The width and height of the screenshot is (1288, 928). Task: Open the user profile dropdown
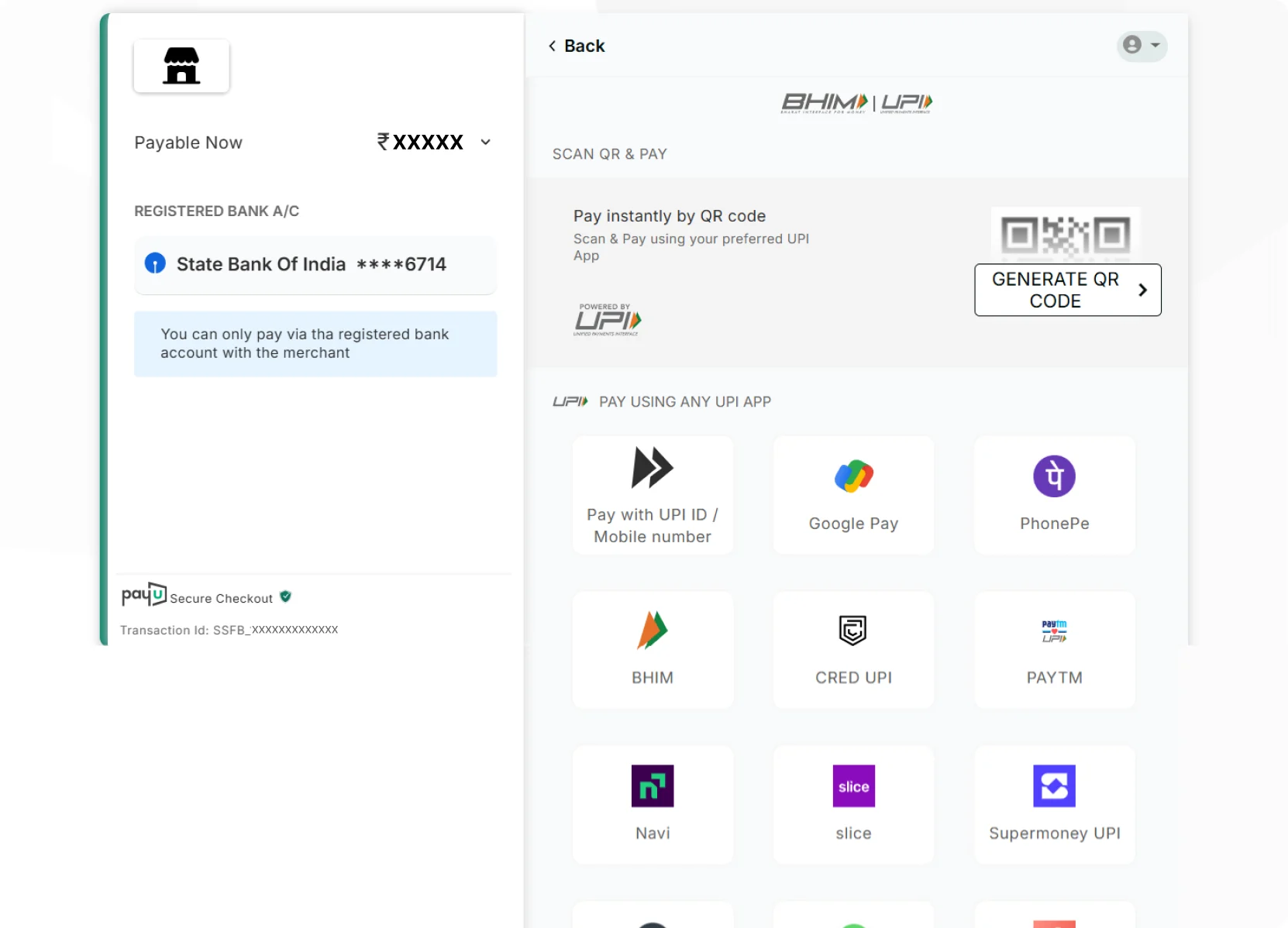[x=1142, y=45]
